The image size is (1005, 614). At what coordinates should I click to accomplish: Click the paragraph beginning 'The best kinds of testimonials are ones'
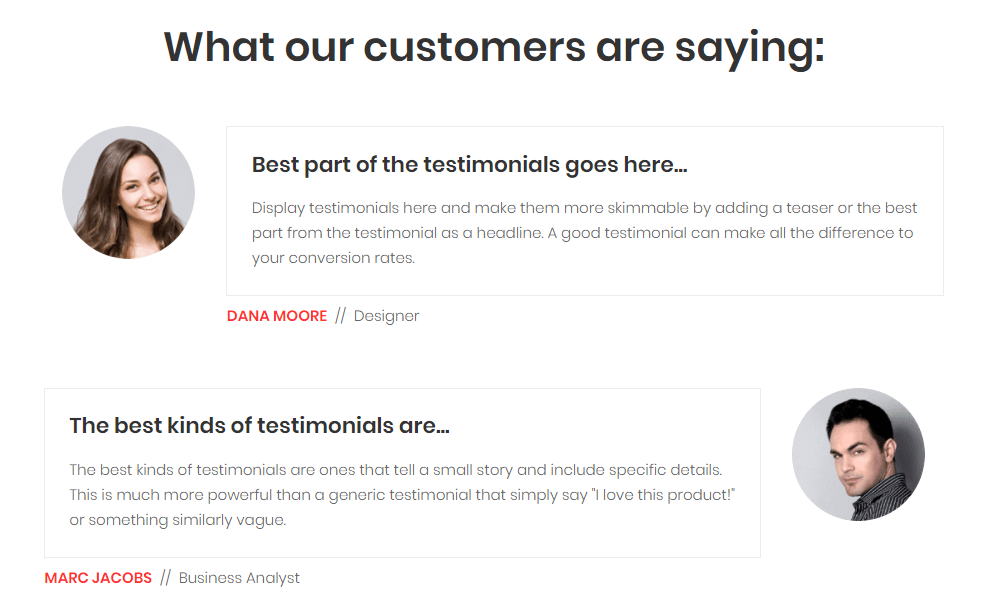(x=403, y=495)
